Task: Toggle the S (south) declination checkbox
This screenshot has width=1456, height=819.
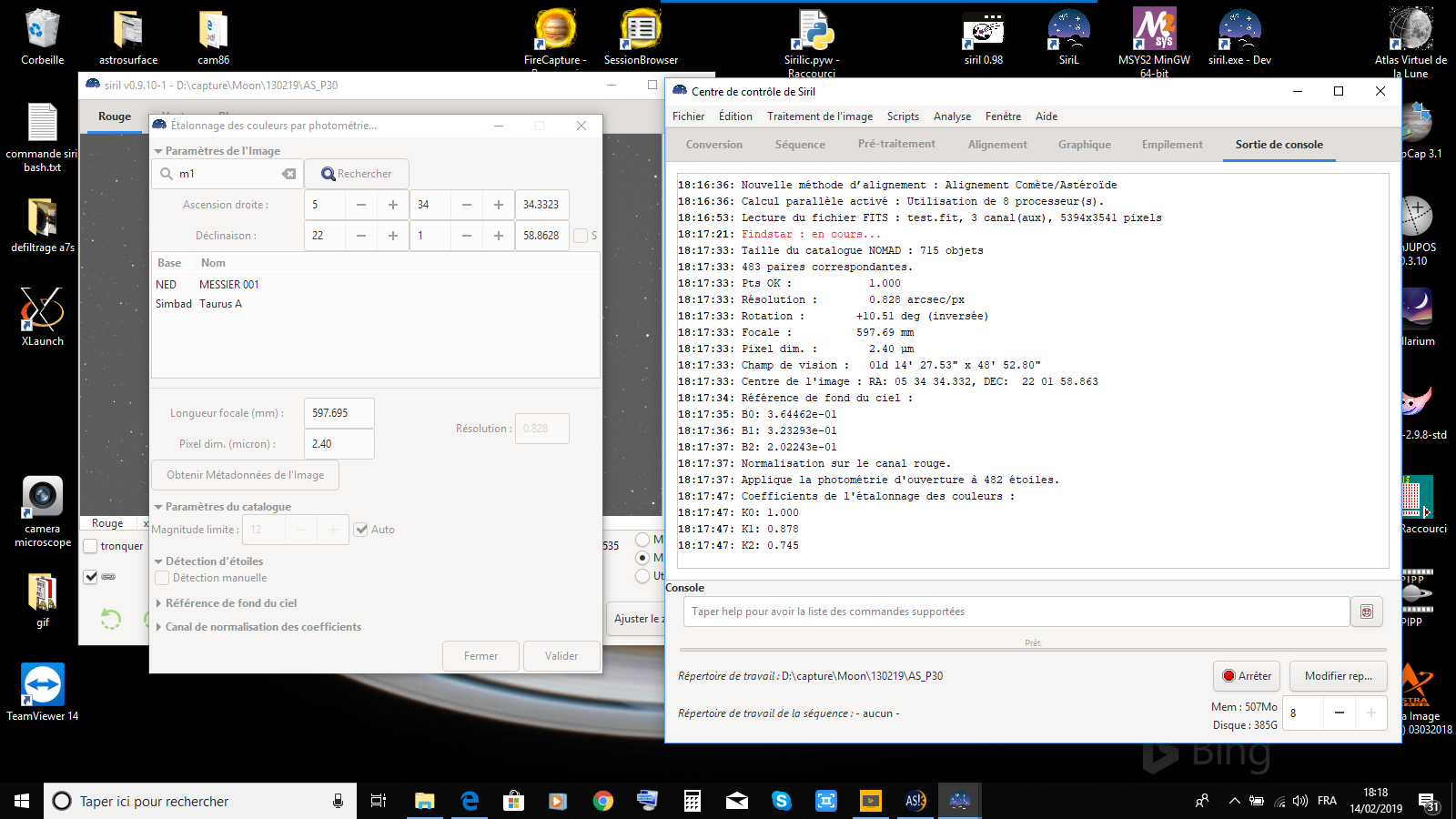Action: click(x=581, y=236)
